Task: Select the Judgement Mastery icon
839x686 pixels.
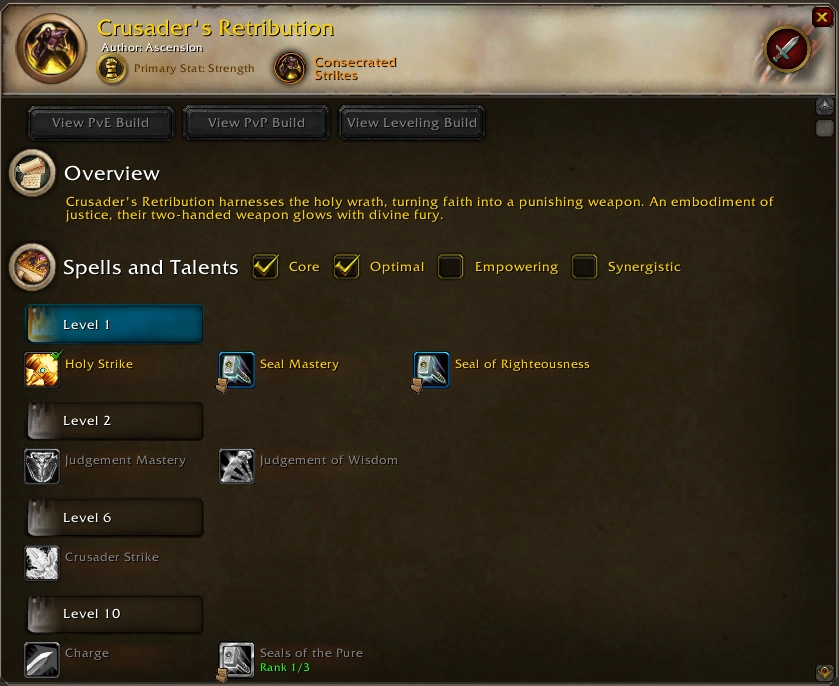Action: tap(42, 466)
